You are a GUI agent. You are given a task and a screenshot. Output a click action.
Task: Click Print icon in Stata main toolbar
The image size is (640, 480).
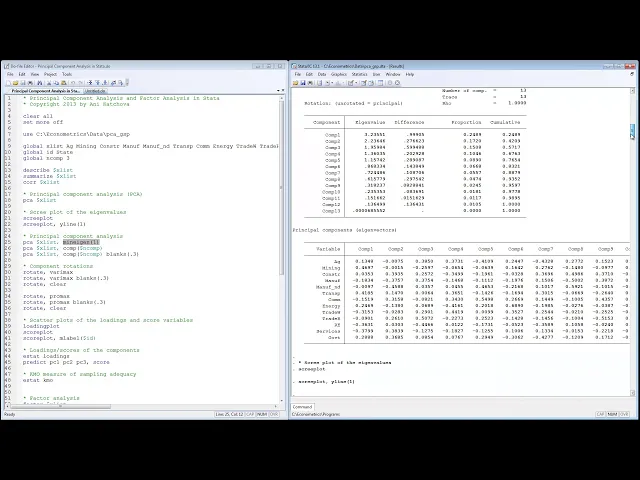point(310,82)
